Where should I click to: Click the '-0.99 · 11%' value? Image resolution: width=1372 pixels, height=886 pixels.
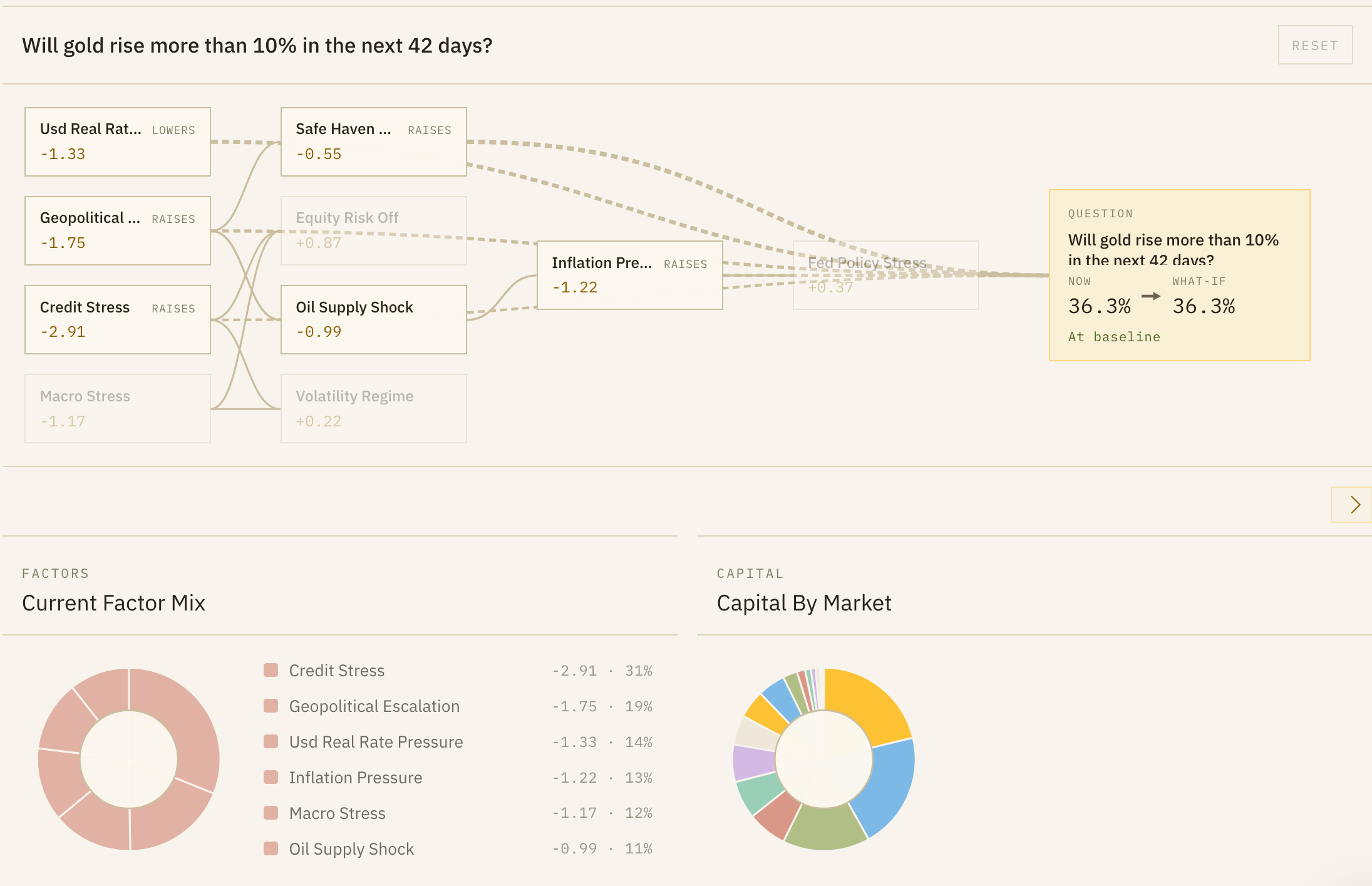point(602,848)
